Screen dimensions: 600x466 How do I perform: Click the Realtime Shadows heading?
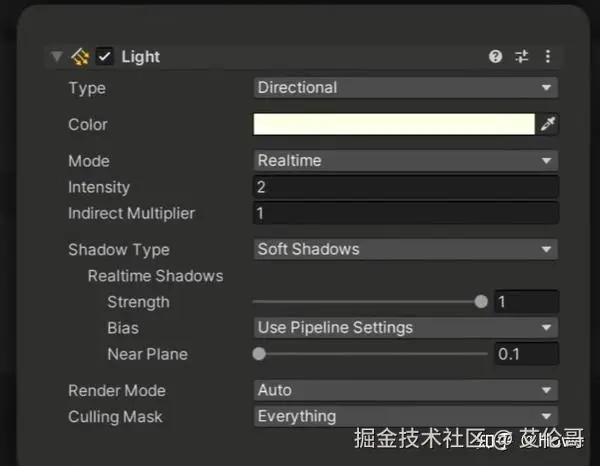pos(155,276)
